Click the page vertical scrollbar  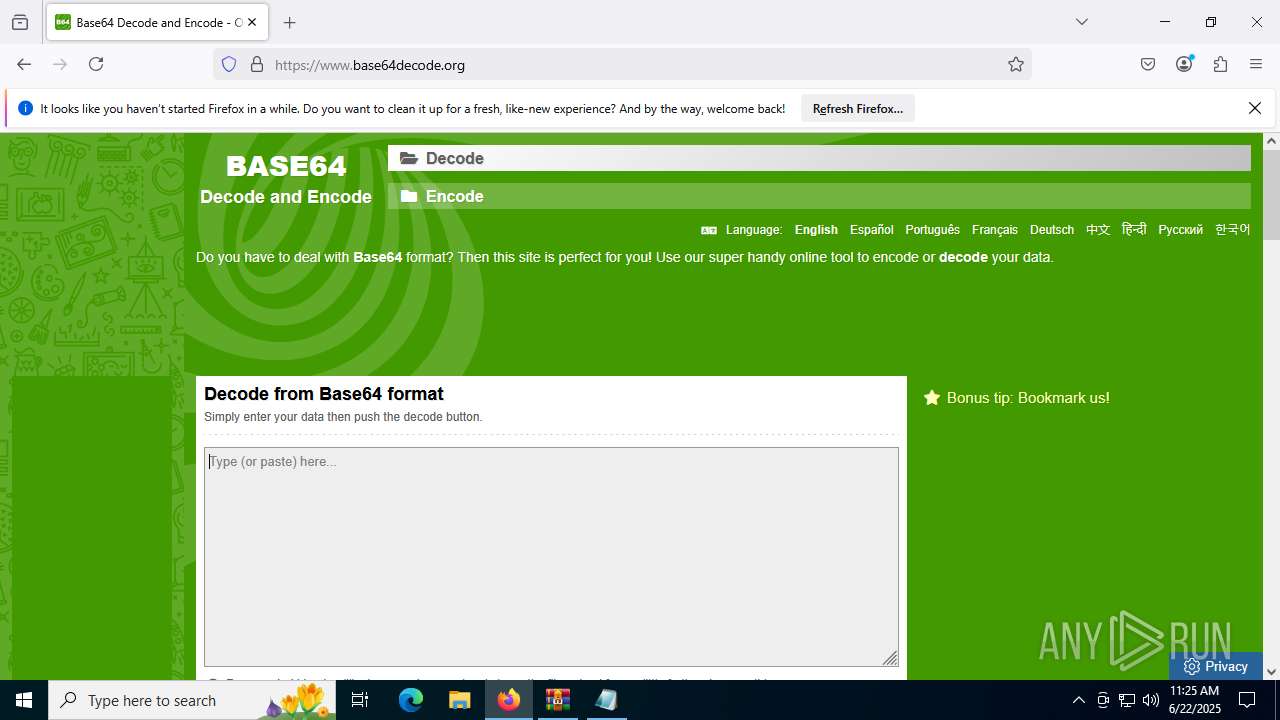[1271, 195]
